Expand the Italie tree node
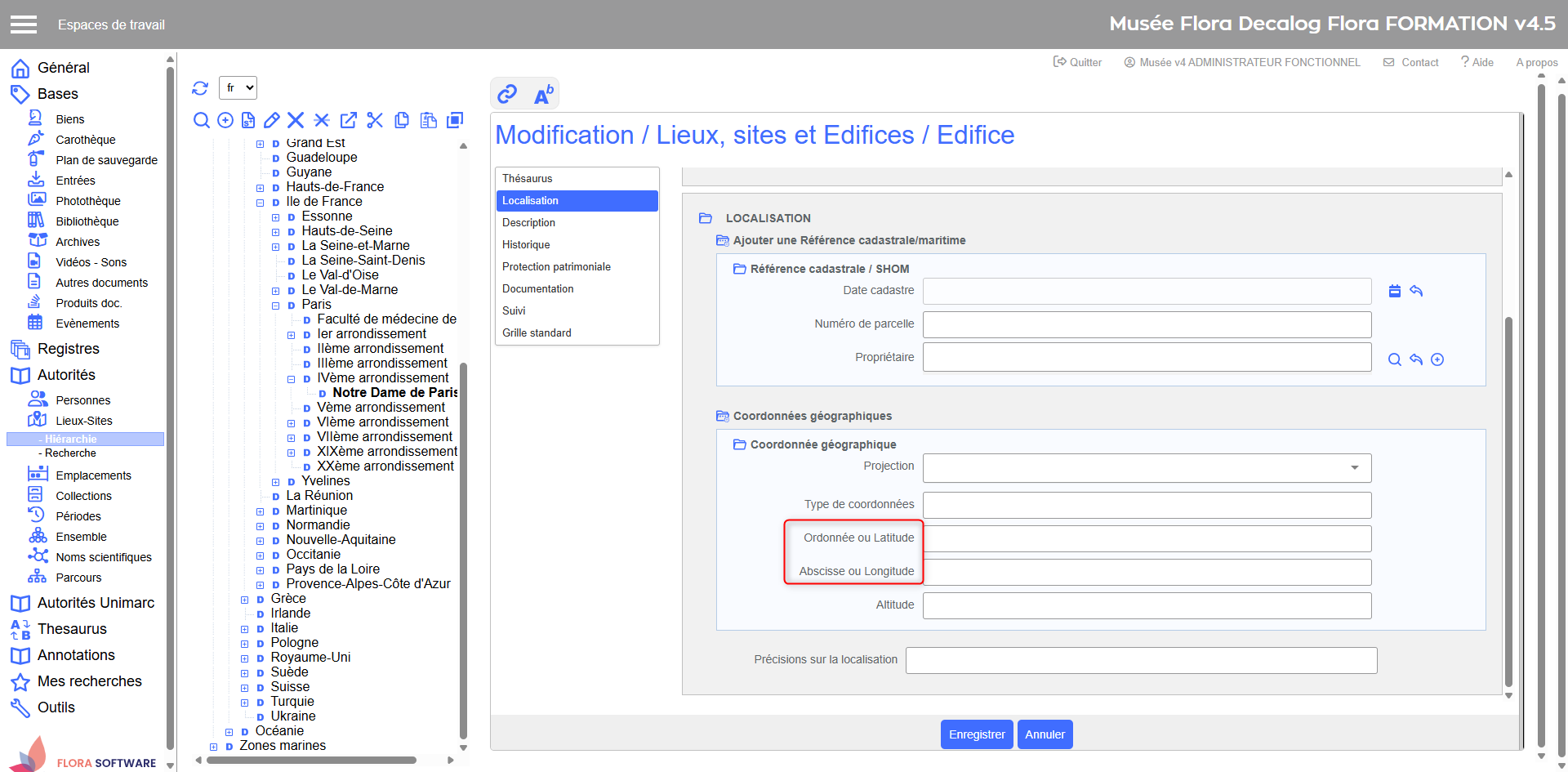 point(245,629)
